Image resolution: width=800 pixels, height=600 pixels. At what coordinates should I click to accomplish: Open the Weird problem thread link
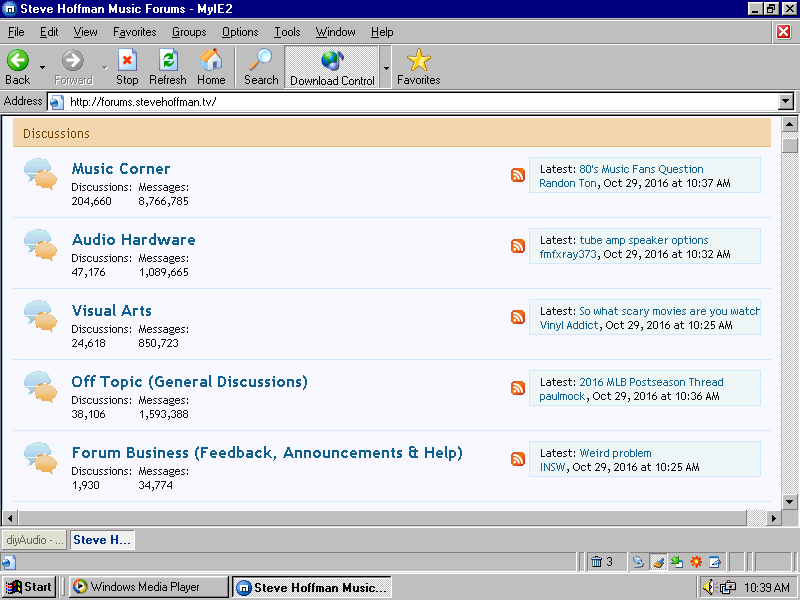(x=615, y=453)
